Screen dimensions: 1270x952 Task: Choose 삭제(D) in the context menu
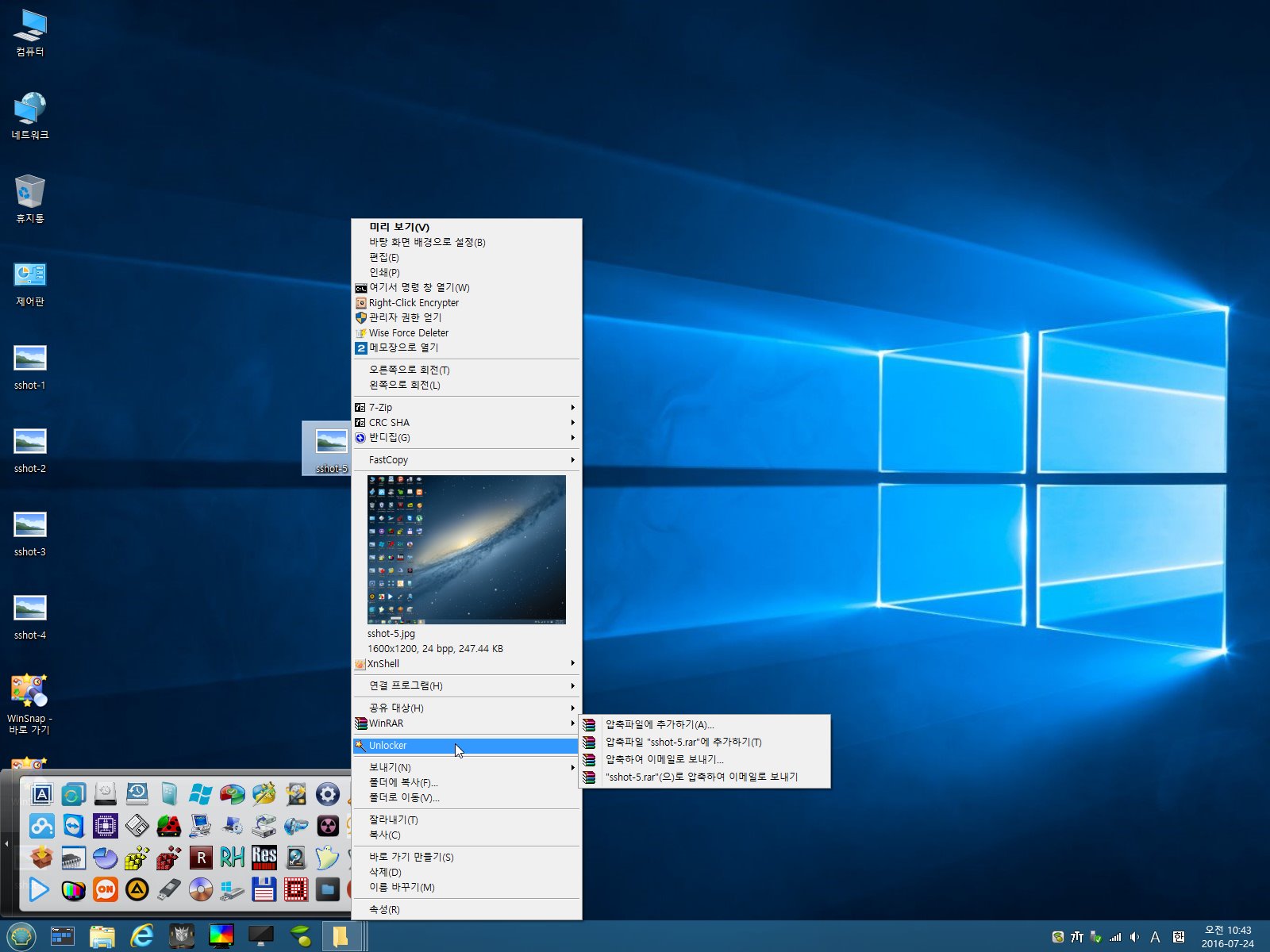point(466,872)
